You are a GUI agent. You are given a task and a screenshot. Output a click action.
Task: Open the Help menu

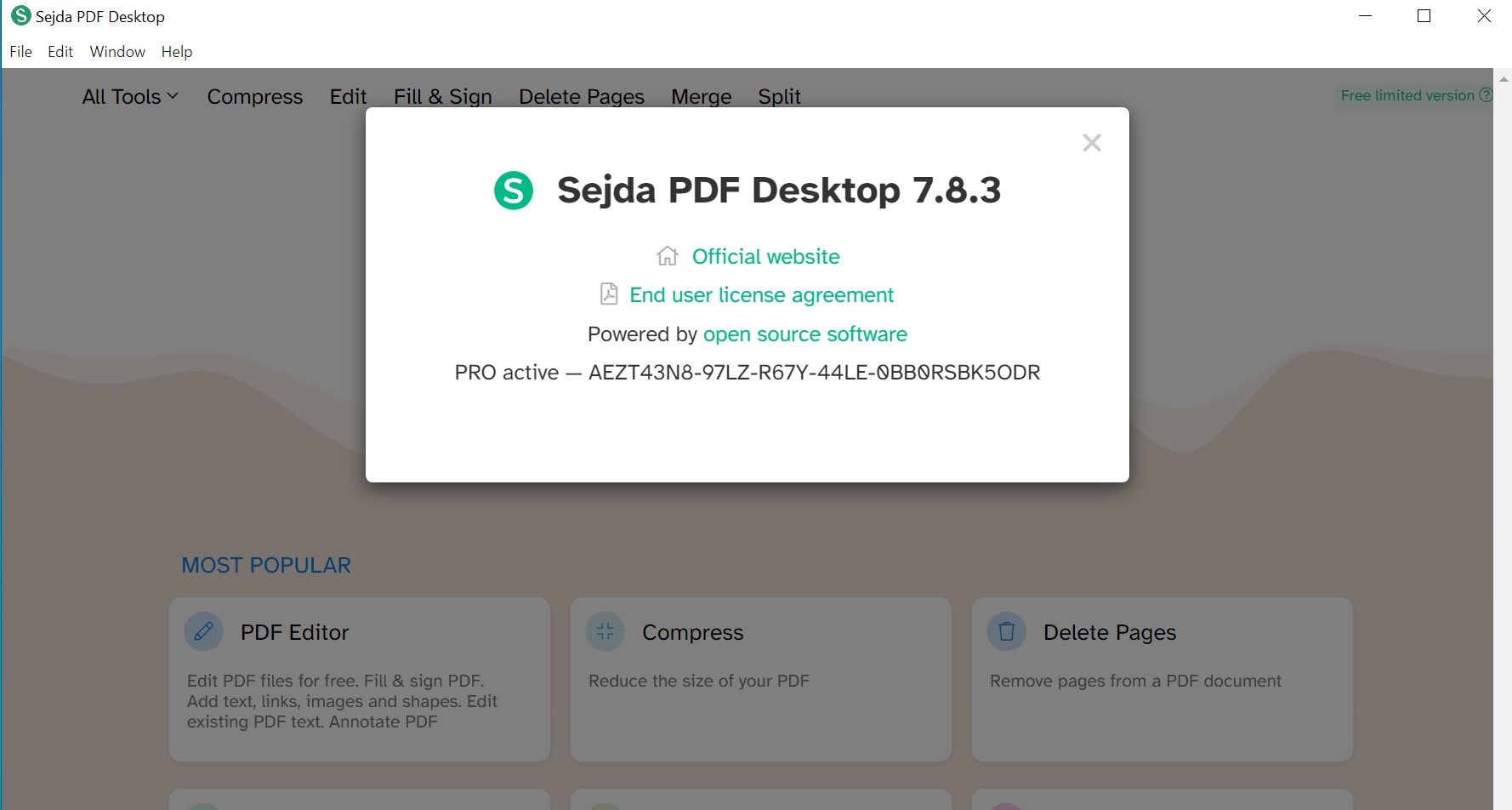[177, 52]
